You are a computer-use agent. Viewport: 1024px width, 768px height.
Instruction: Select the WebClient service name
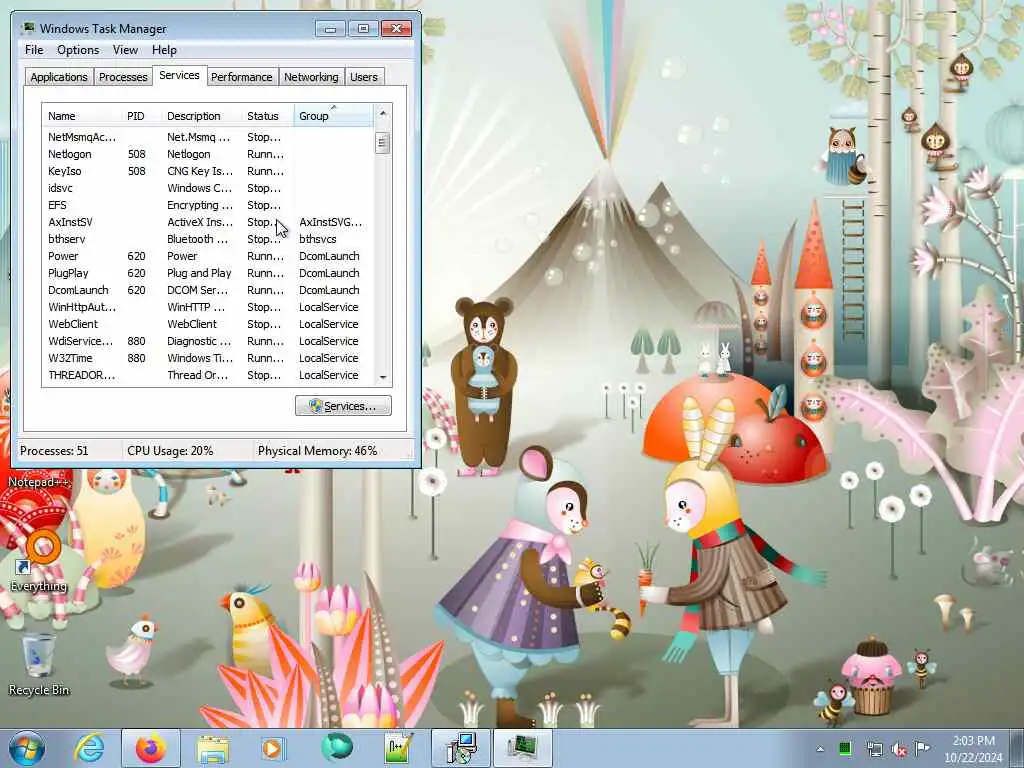72,324
